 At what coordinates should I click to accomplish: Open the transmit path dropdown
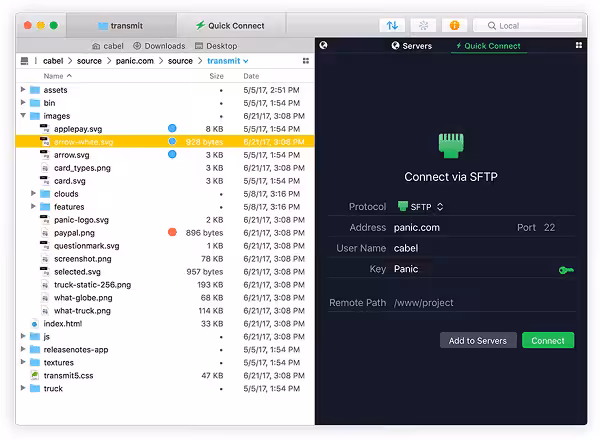tap(228, 61)
